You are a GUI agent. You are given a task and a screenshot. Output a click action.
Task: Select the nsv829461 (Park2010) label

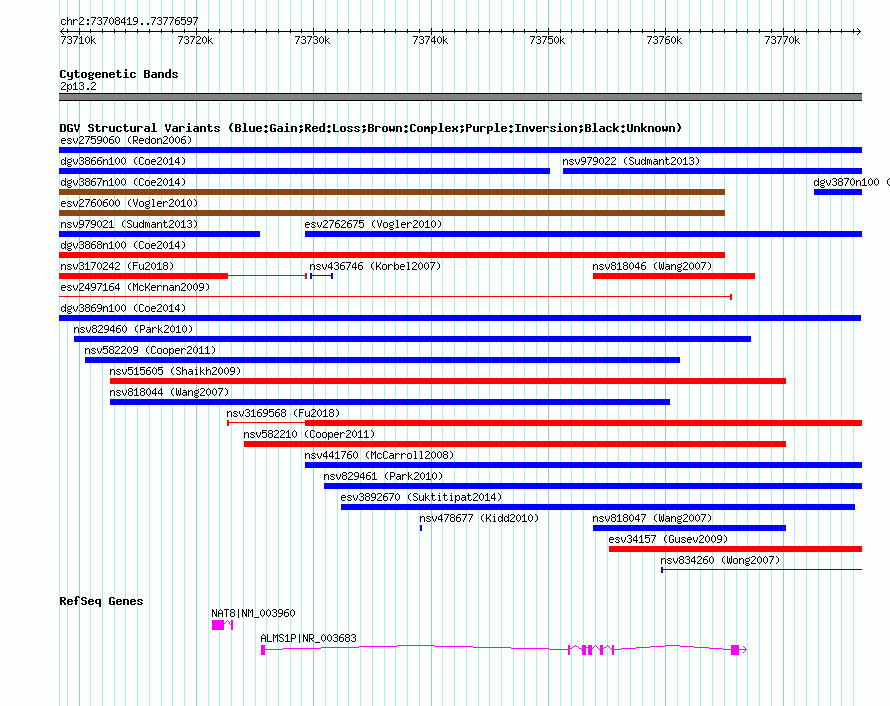click(x=383, y=476)
